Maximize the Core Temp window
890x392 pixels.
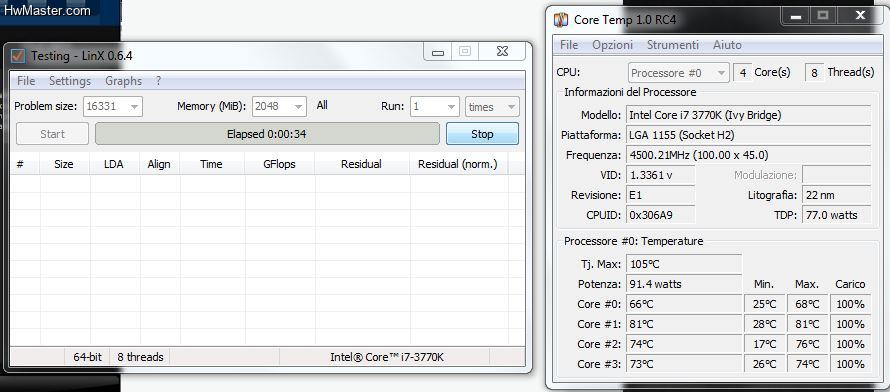tap(823, 17)
